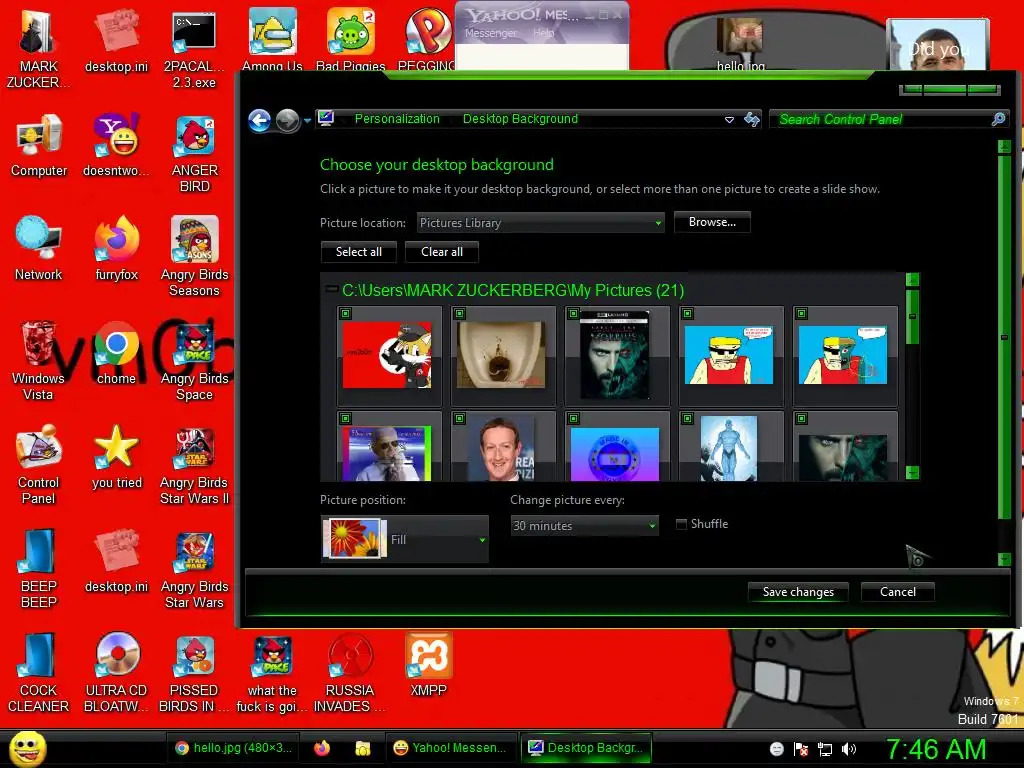Open the XMPP desktop shortcut
Image resolution: width=1024 pixels, height=768 pixels.
point(428,665)
